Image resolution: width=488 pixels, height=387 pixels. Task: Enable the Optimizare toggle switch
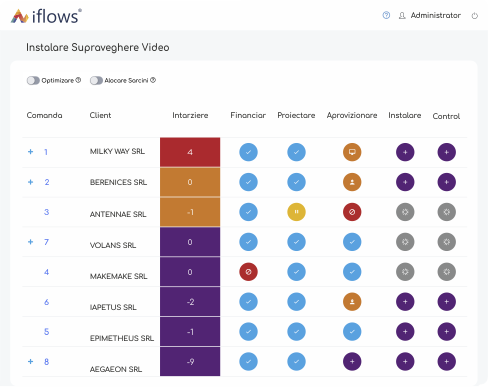tap(33, 81)
